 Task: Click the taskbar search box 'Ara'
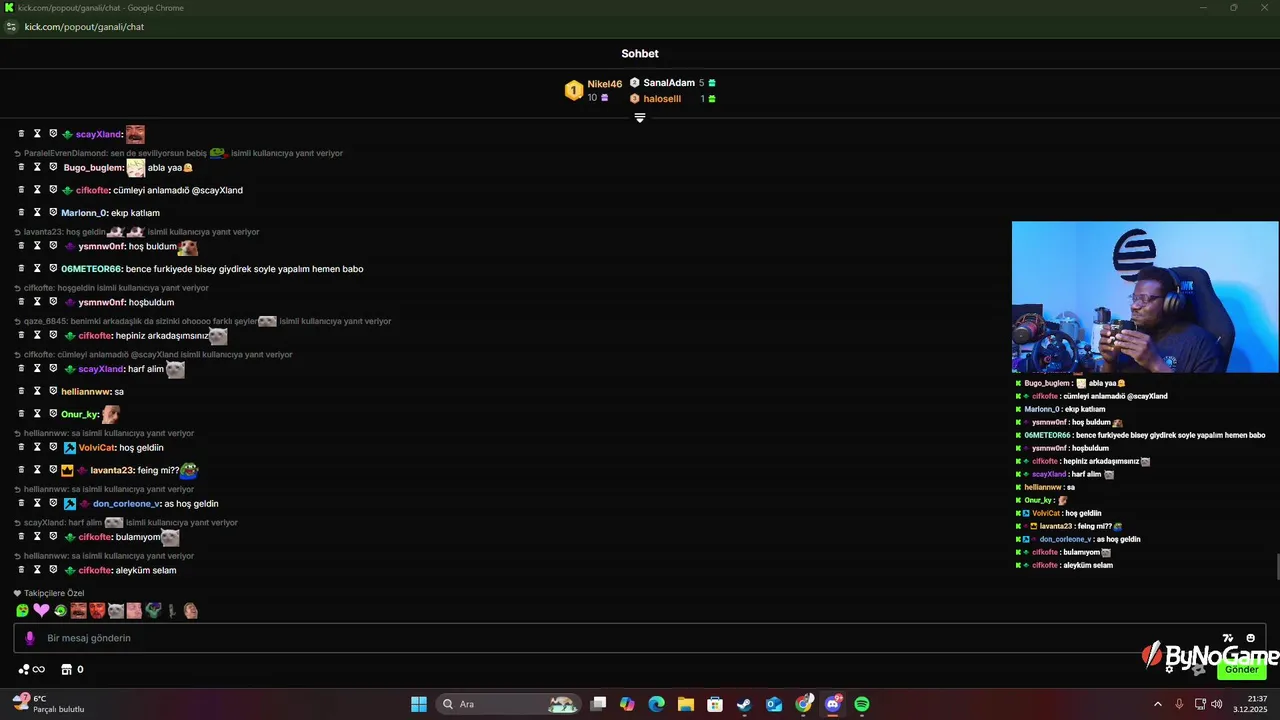coord(509,704)
